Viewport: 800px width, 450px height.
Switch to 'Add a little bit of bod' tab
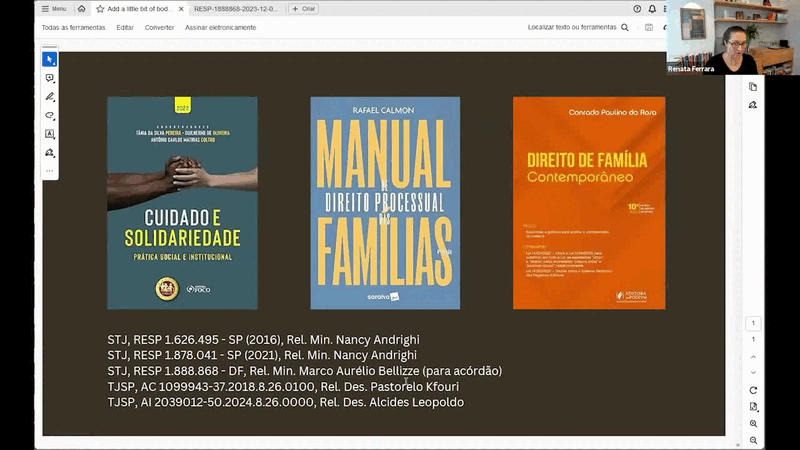[139, 9]
